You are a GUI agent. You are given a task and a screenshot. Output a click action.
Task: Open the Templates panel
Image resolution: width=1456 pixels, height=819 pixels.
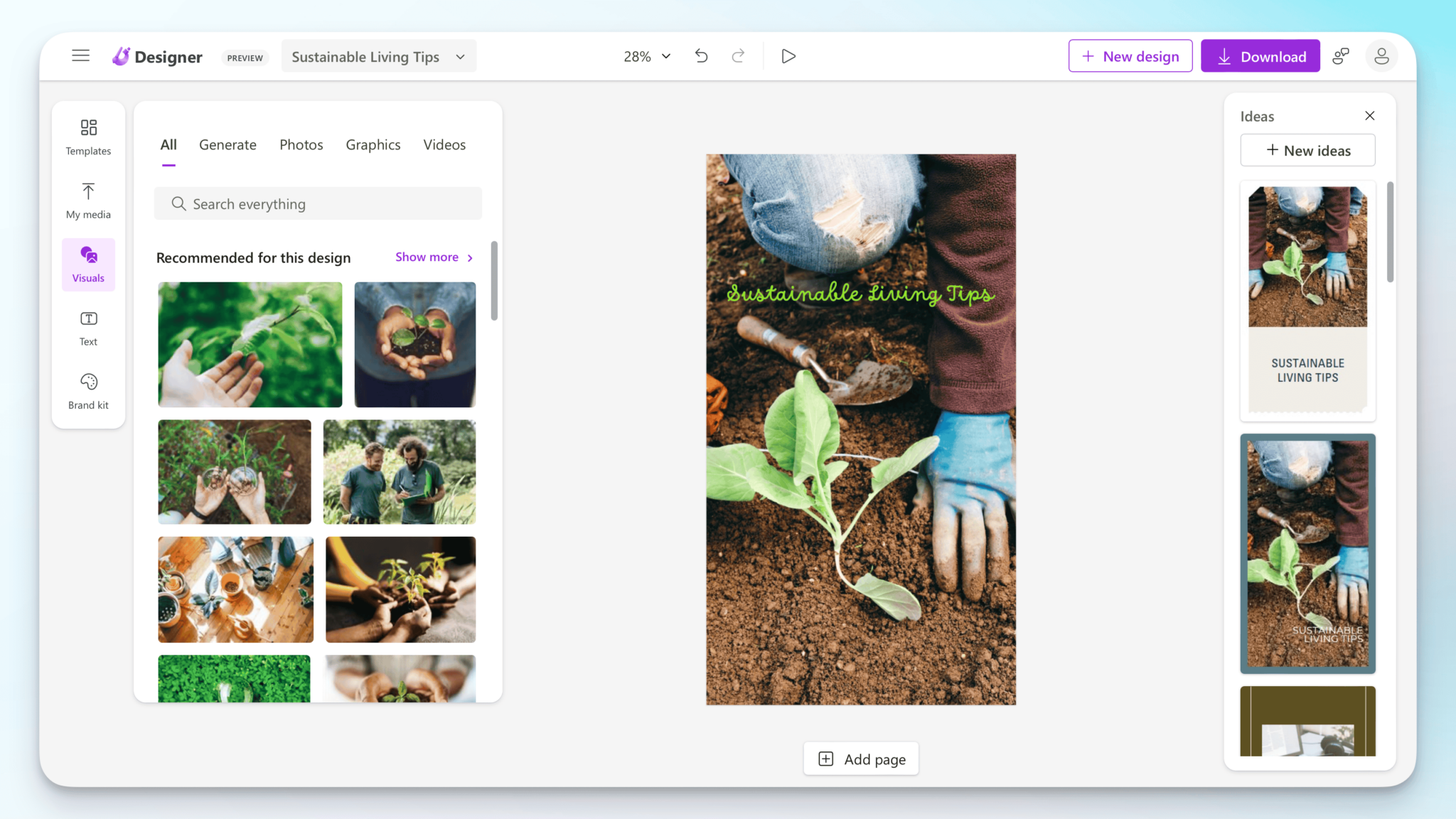pos(87,136)
